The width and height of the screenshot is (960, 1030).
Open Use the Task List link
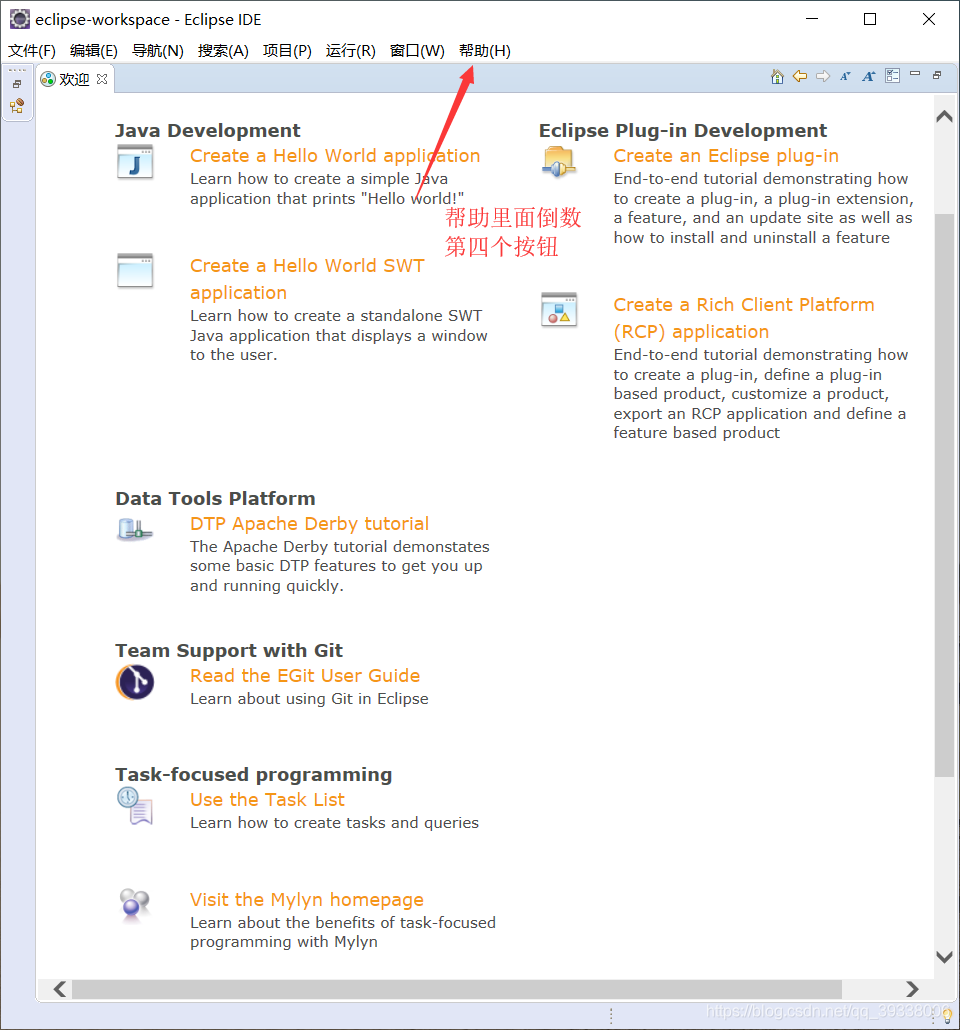click(267, 799)
